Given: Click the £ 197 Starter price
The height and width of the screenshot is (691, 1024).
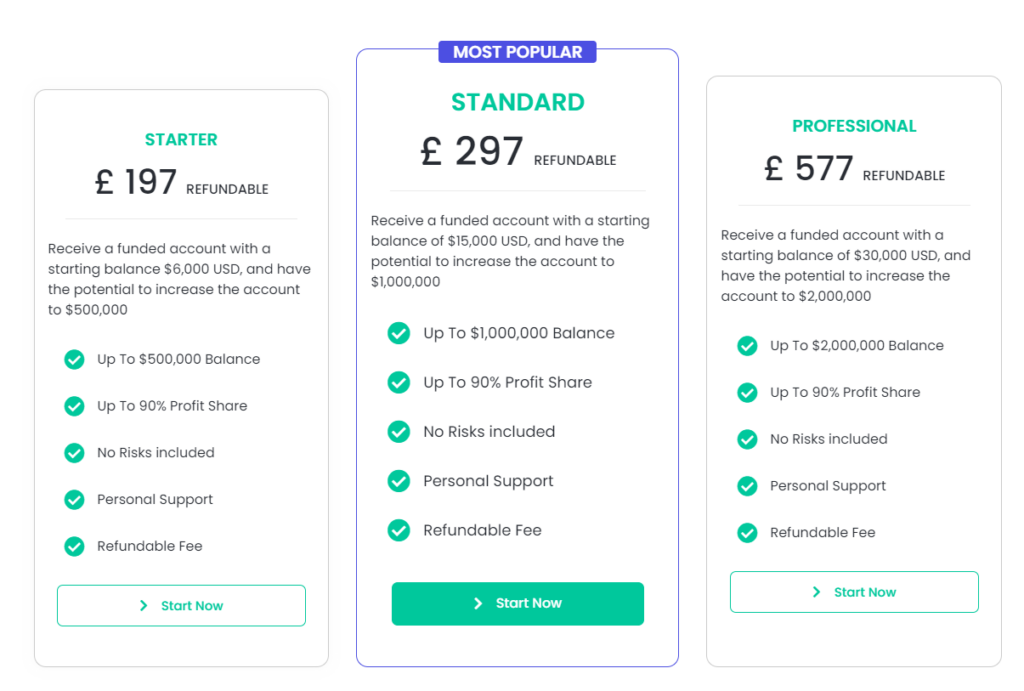Looking at the screenshot, I should [137, 182].
